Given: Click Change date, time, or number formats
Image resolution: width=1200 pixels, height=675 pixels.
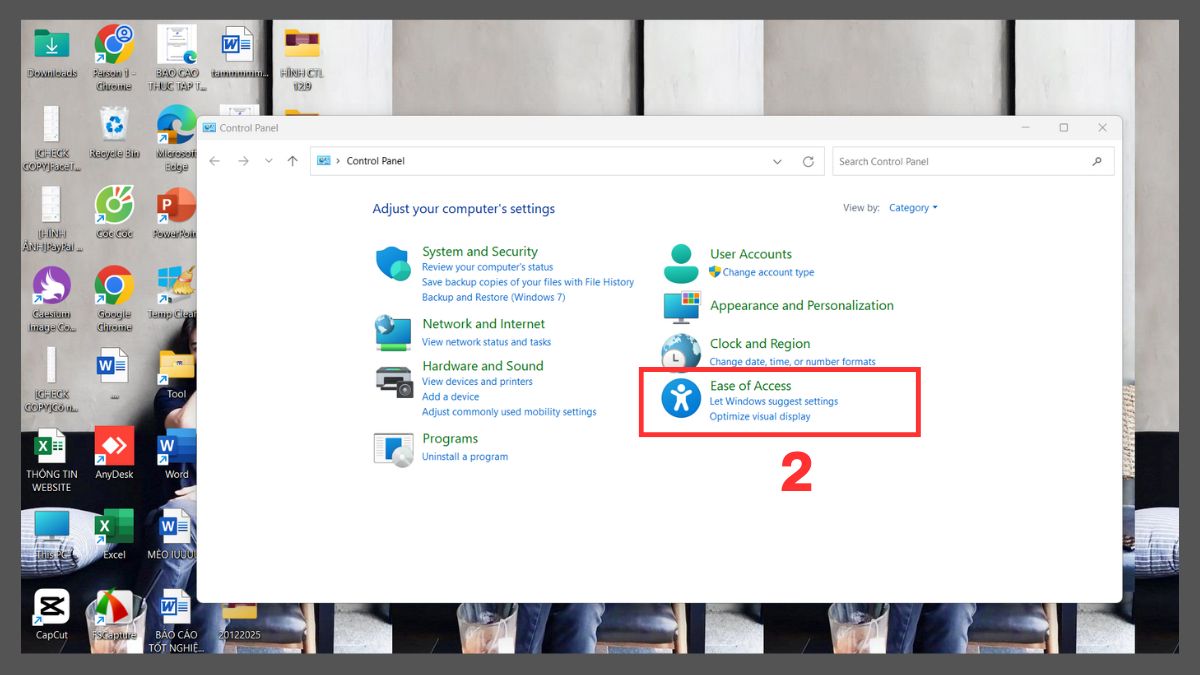Looking at the screenshot, I should [x=792, y=362].
